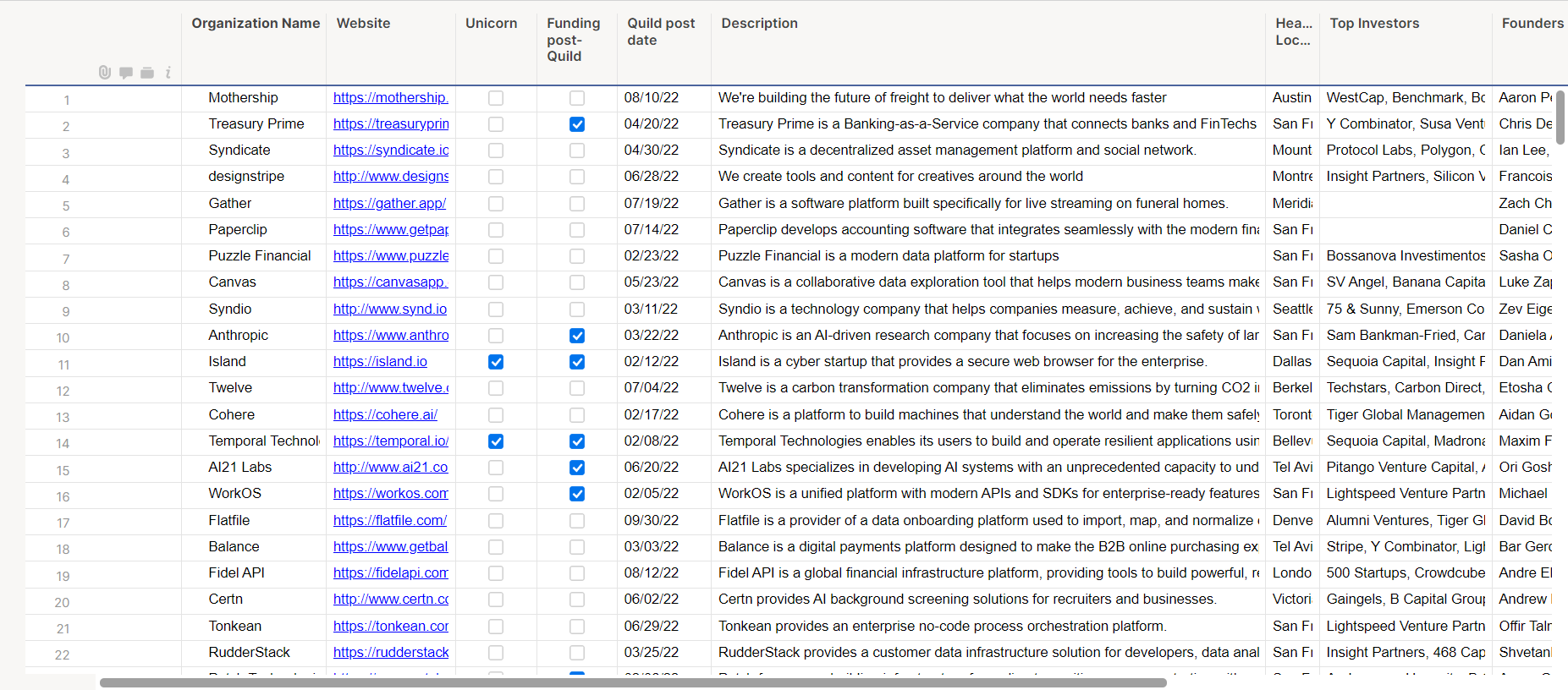The height and width of the screenshot is (690, 1568).
Task: Click the Anthropic organization name cell
Action: pyautogui.click(x=254, y=336)
